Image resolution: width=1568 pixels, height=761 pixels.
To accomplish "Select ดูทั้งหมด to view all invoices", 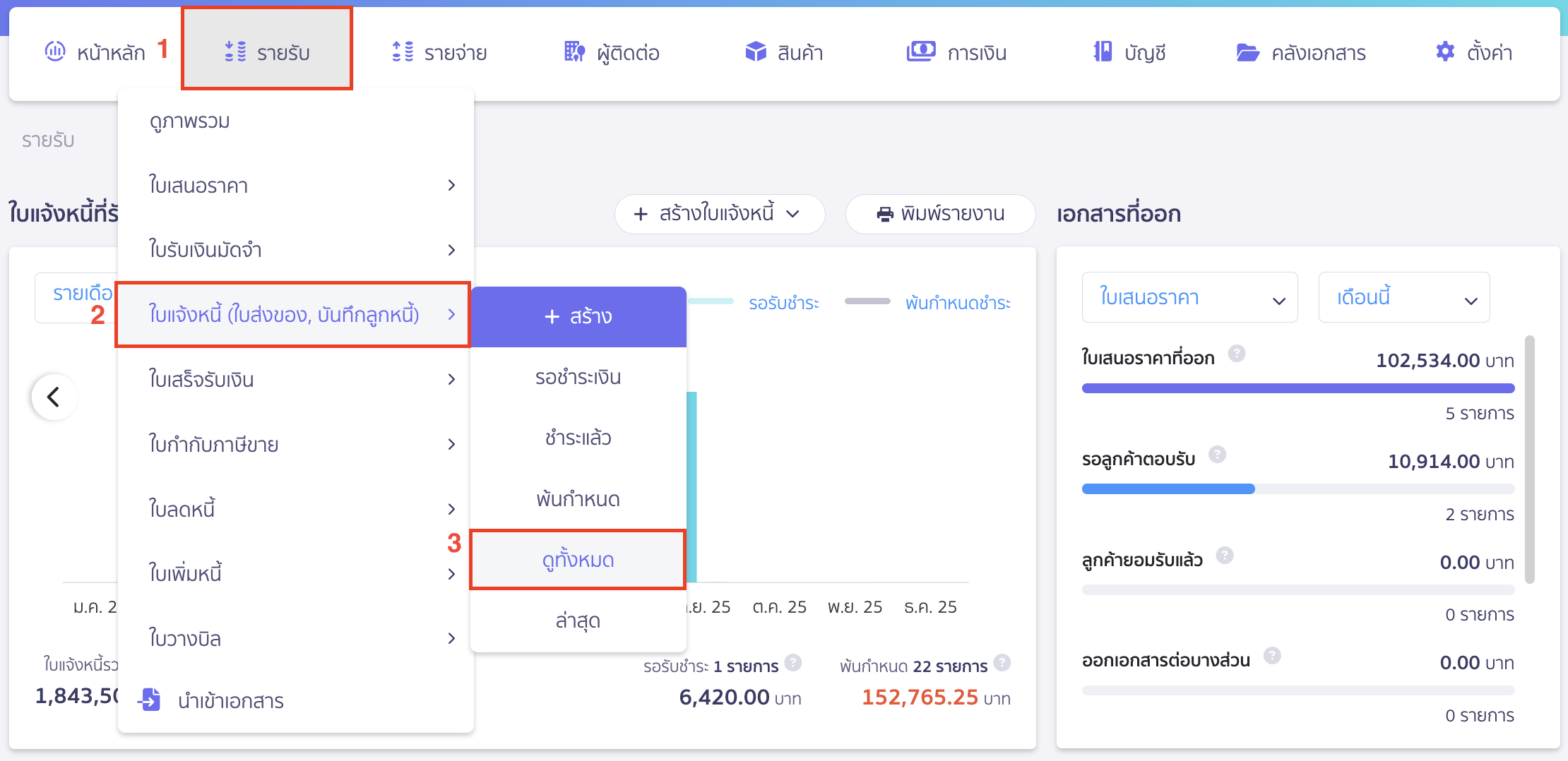I will [576, 558].
